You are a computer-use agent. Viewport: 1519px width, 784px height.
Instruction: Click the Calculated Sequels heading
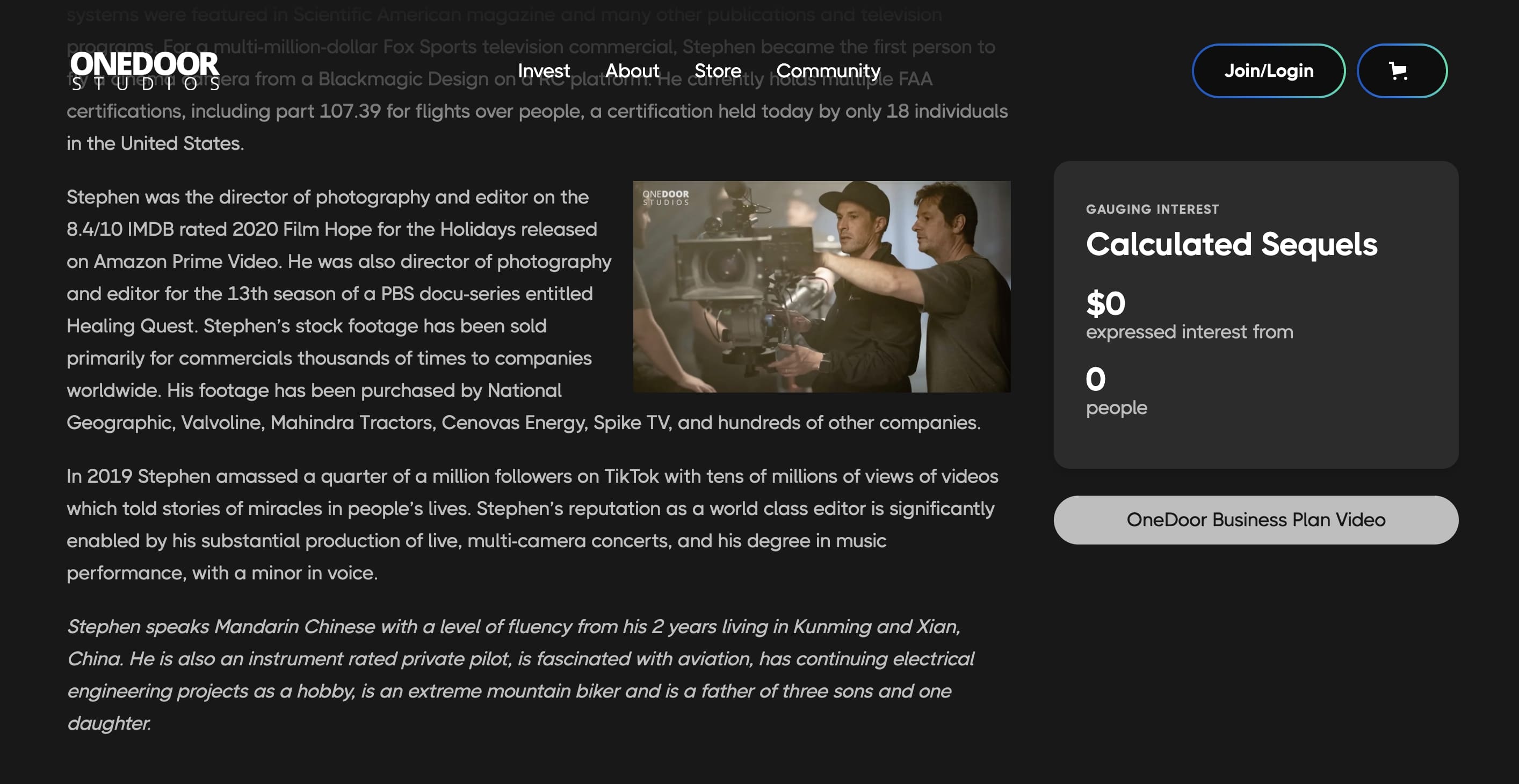1231,244
